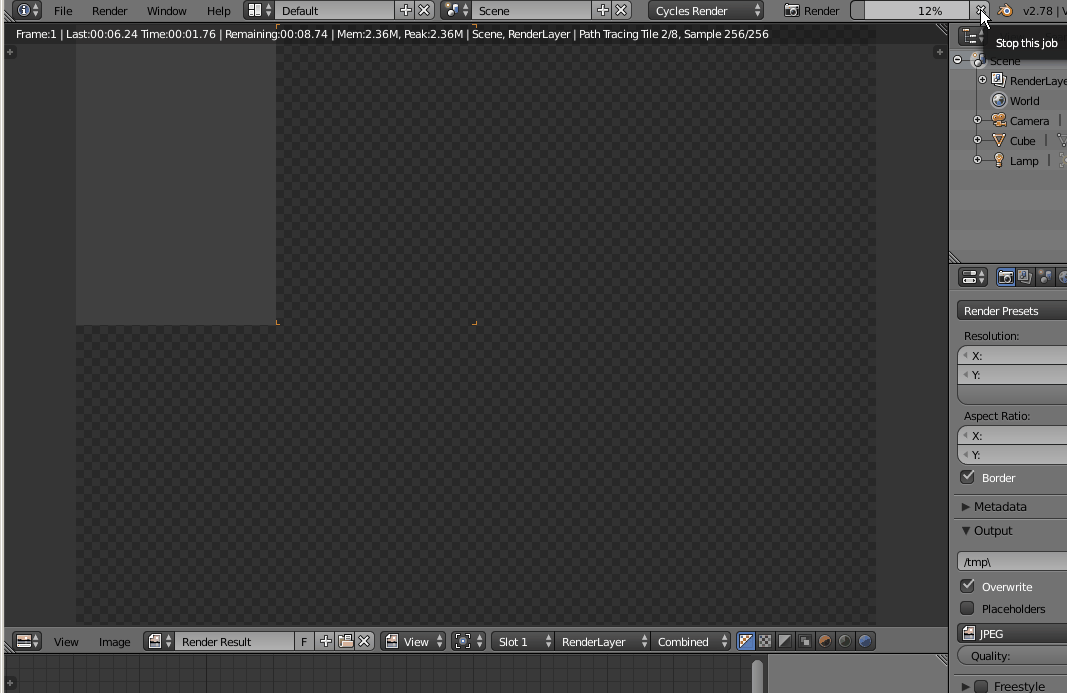Unlink the Render Result image with the X icon
This screenshot has height=693, width=1067.
point(364,641)
